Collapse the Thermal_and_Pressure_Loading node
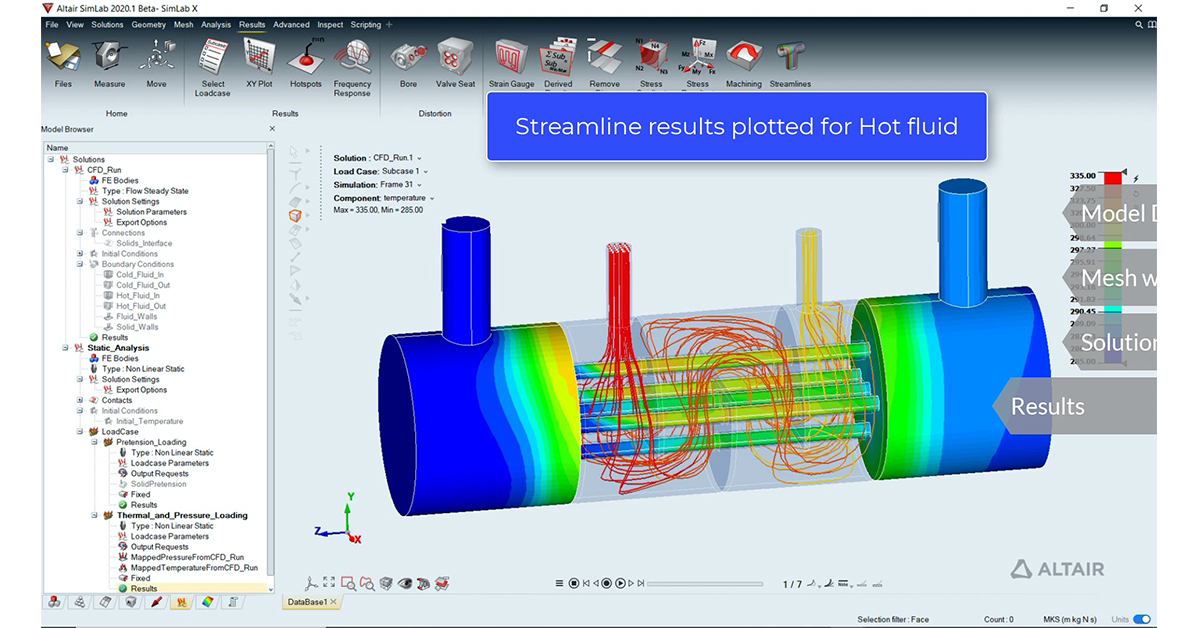The image size is (1200, 628). pyautogui.click(x=95, y=516)
